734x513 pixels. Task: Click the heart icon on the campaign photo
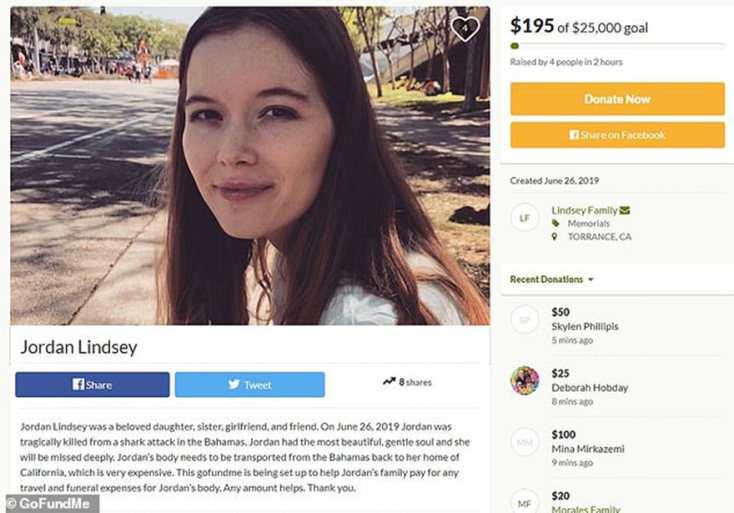point(464,29)
